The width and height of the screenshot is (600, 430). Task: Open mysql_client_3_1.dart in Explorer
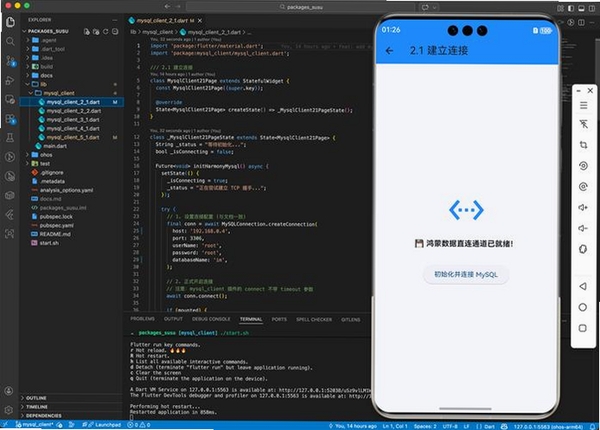tap(73, 120)
